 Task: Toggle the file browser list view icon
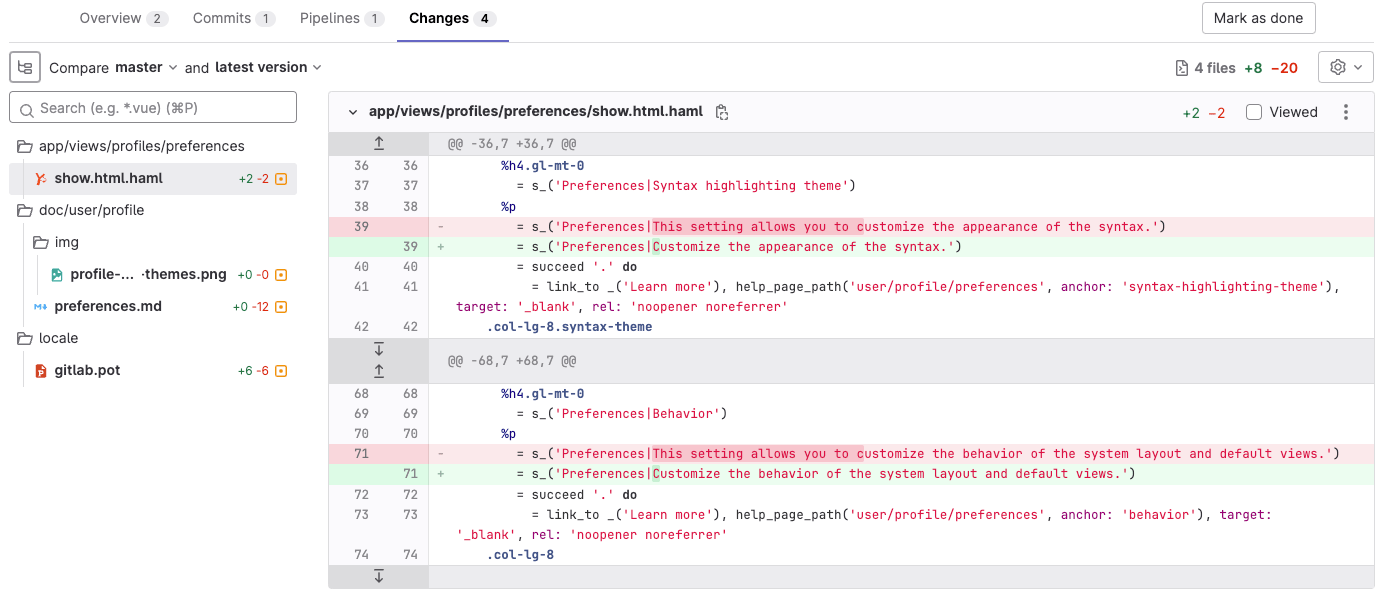[x=24, y=67]
